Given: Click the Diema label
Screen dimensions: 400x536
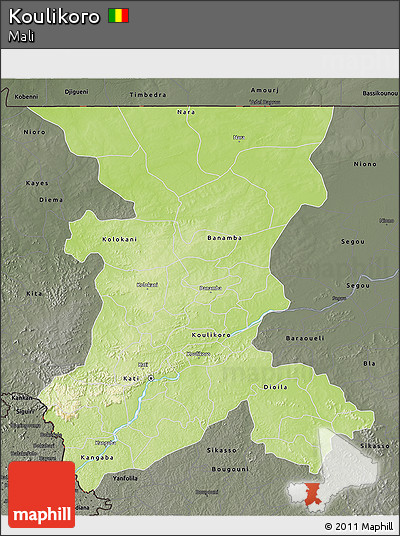Looking at the screenshot, I should 51,200.
